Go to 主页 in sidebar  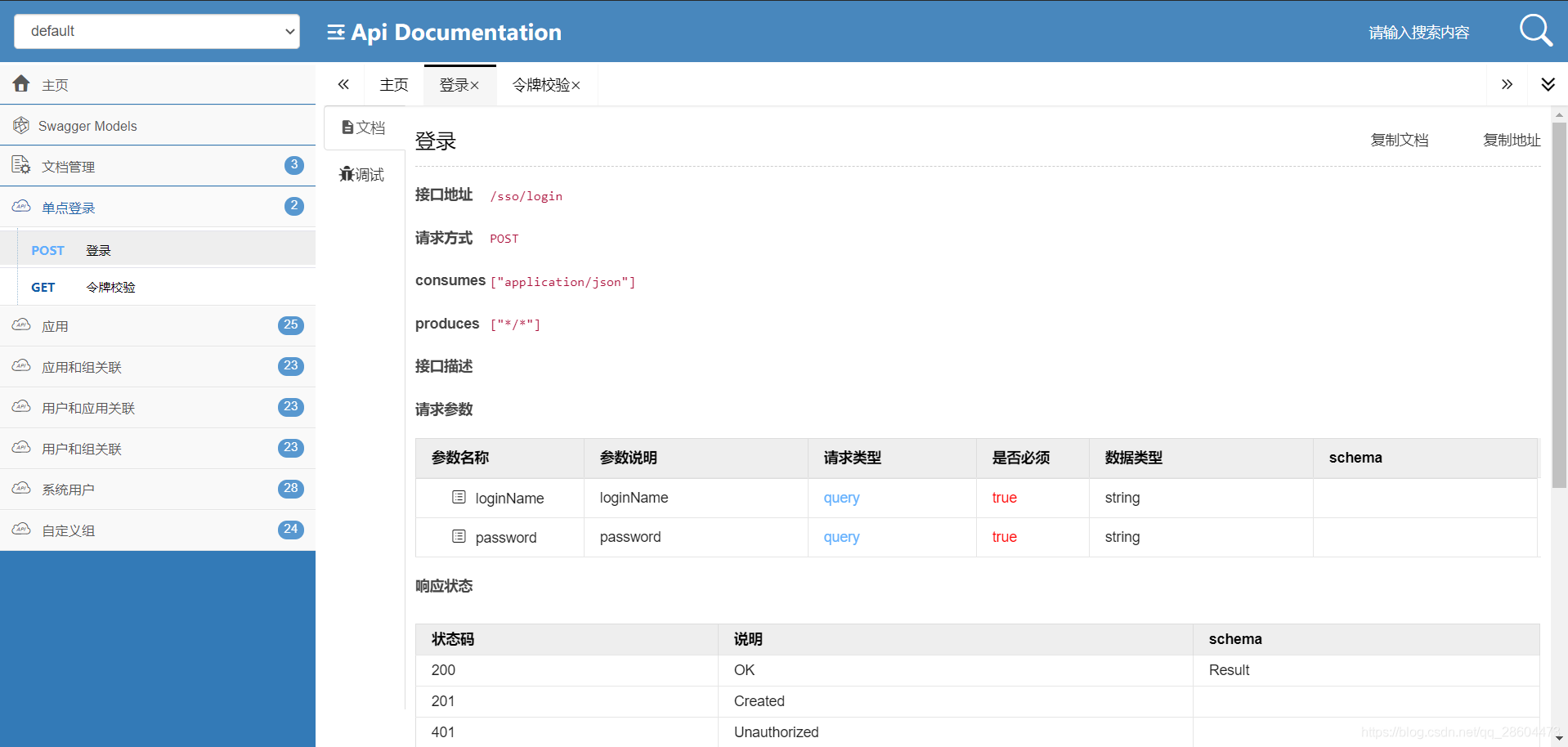coord(158,84)
